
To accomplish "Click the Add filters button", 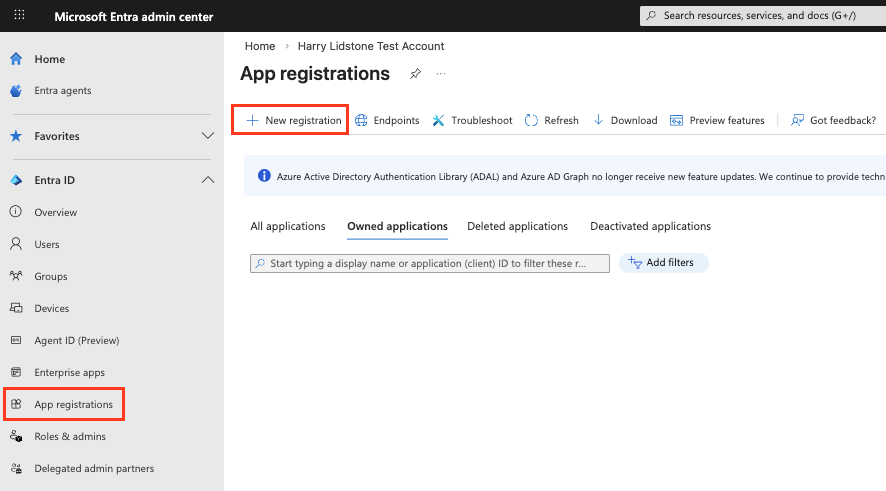I will pyautogui.click(x=663, y=263).
